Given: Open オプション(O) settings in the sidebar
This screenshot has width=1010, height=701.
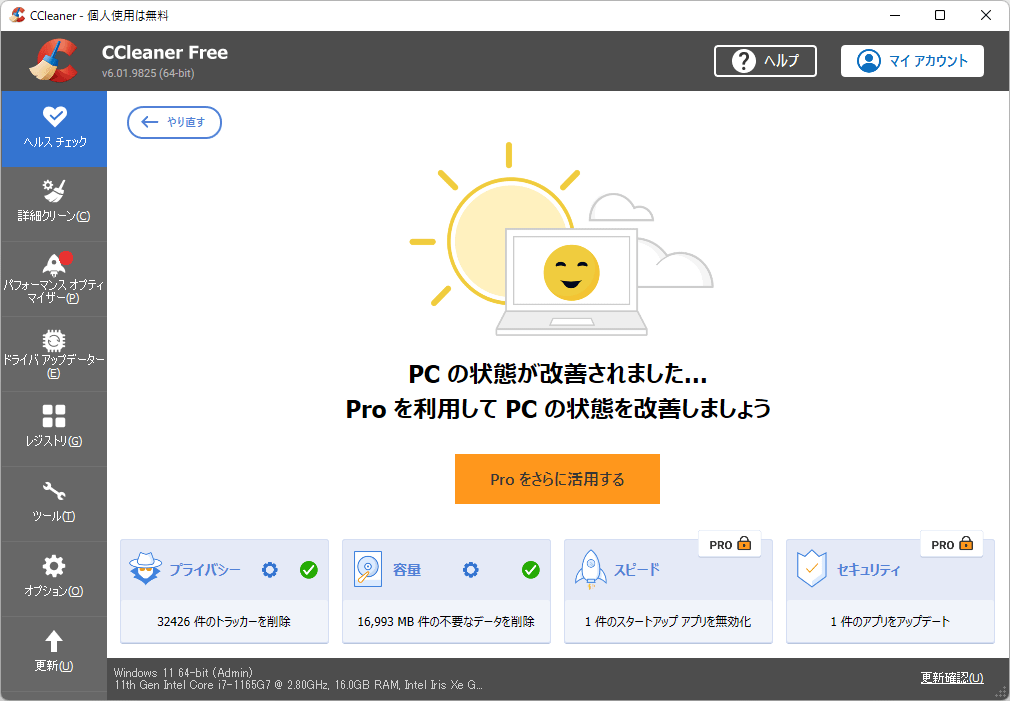Looking at the screenshot, I should tap(54, 579).
